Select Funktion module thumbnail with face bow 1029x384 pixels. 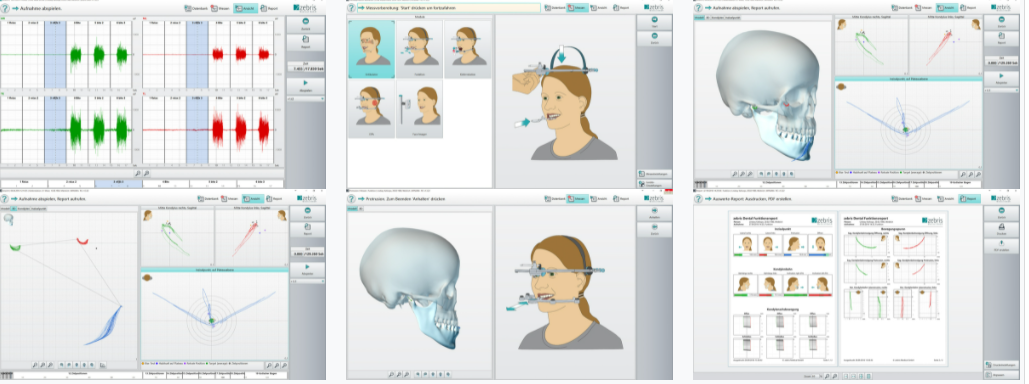(419, 49)
